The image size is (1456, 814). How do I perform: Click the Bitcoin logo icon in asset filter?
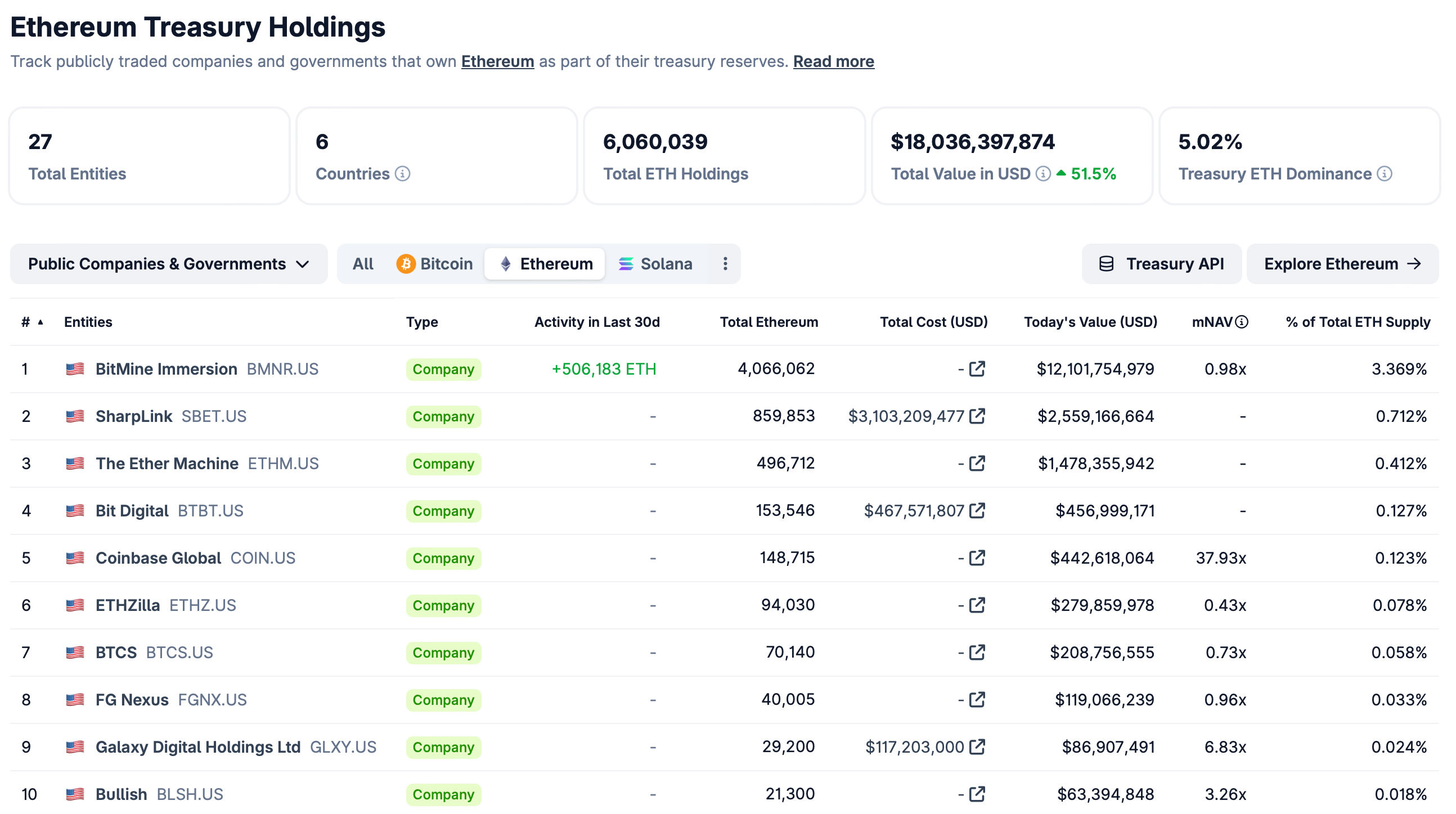(406, 263)
